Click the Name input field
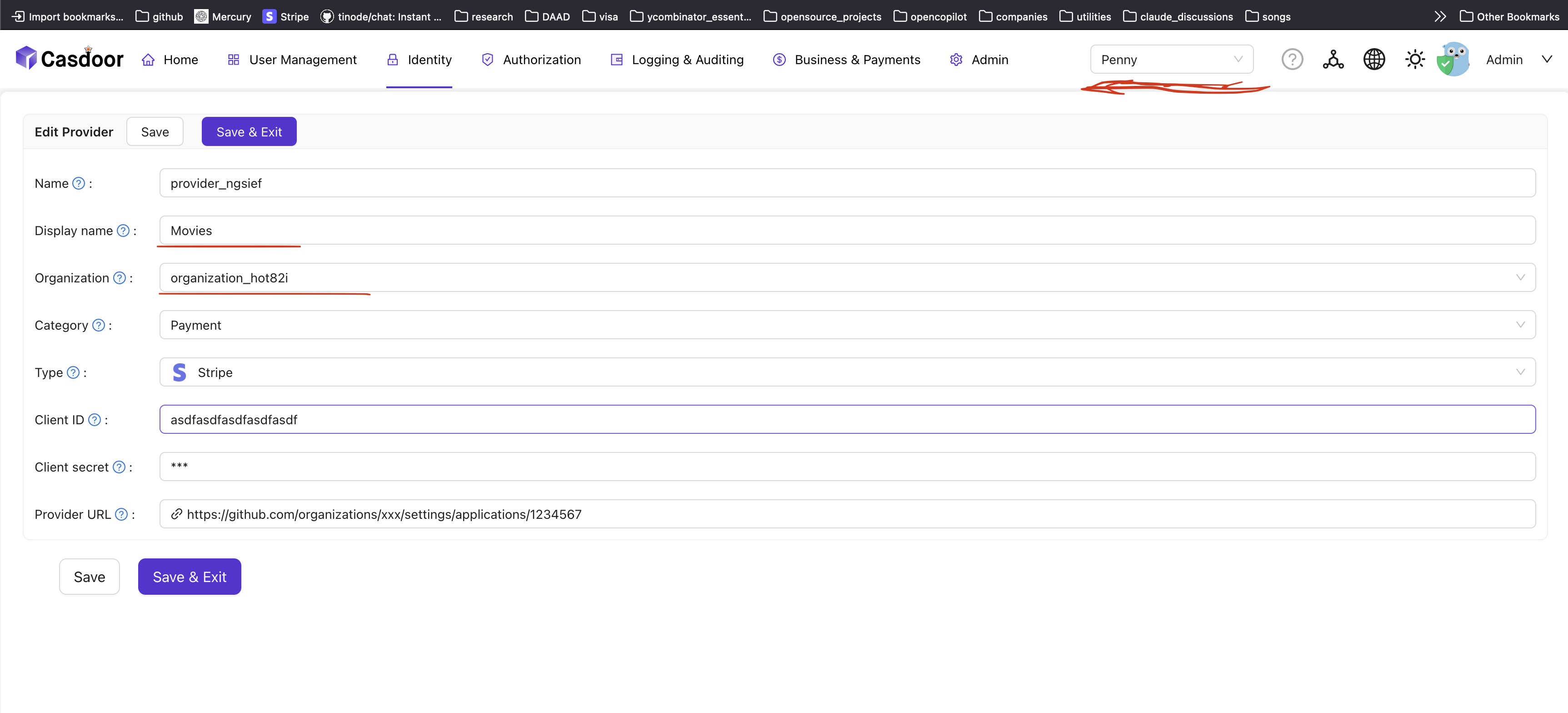1568x713 pixels. tap(847, 183)
